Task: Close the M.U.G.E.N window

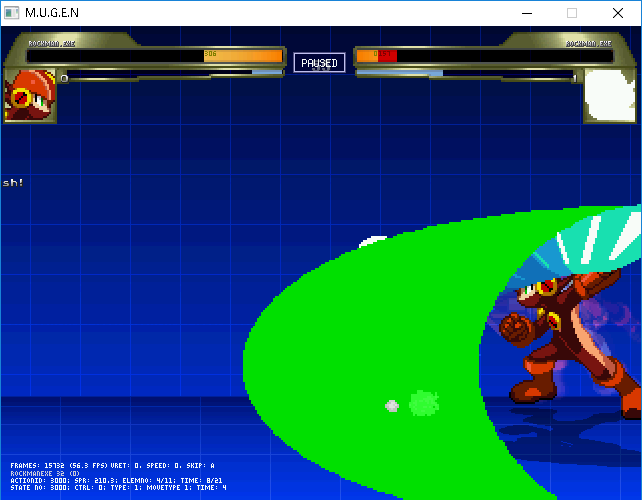Action: click(618, 13)
